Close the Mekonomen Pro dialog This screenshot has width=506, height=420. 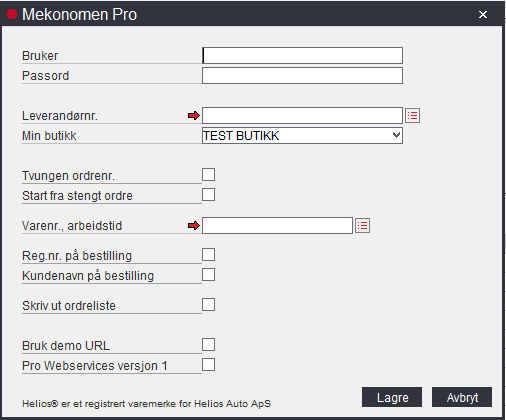[483, 14]
